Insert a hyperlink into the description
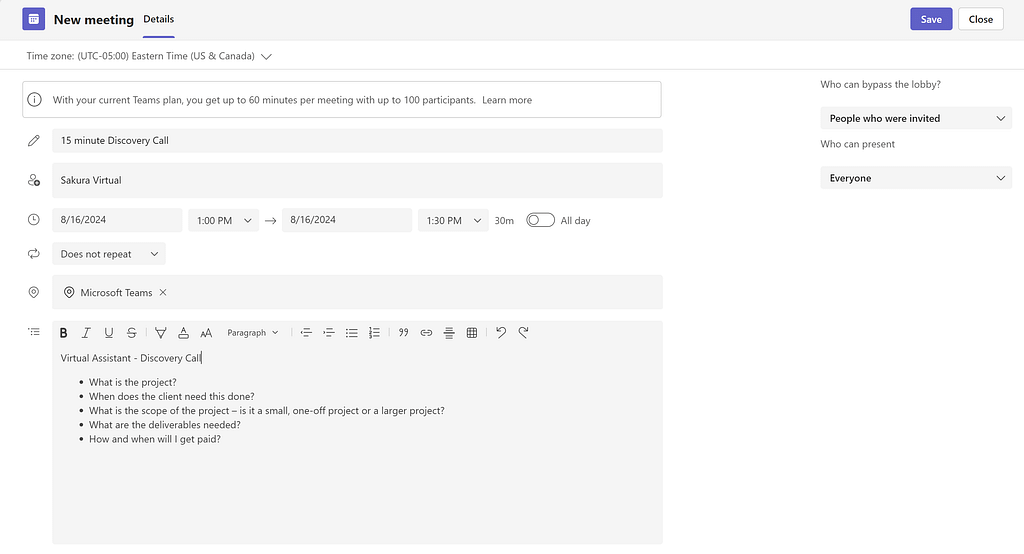 tap(426, 333)
